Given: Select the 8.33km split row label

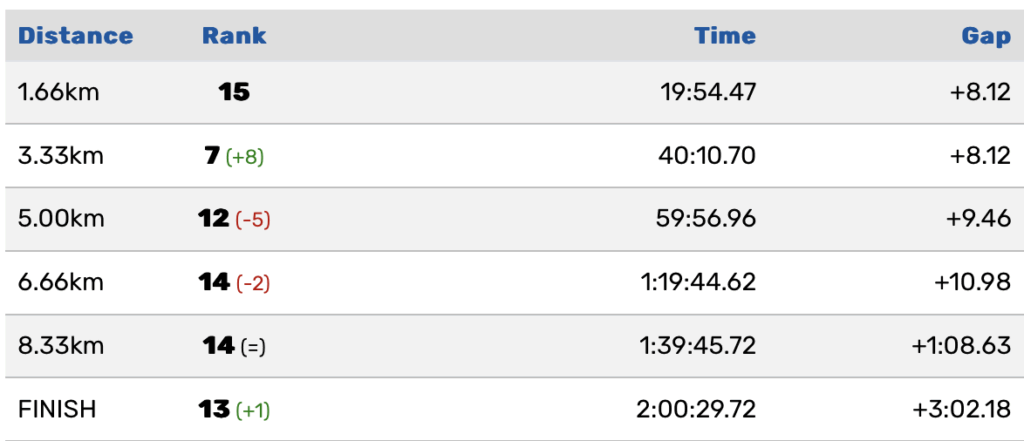Looking at the screenshot, I should [x=61, y=346].
